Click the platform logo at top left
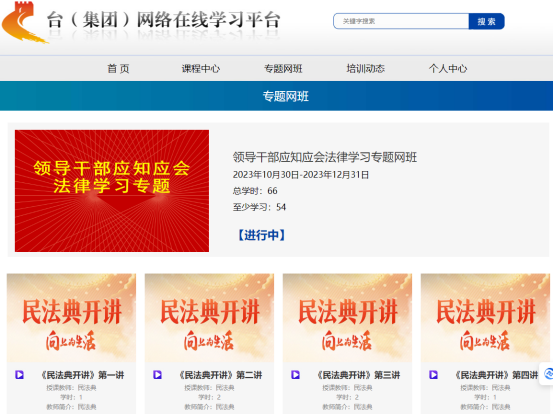The image size is (553, 414). point(24,22)
